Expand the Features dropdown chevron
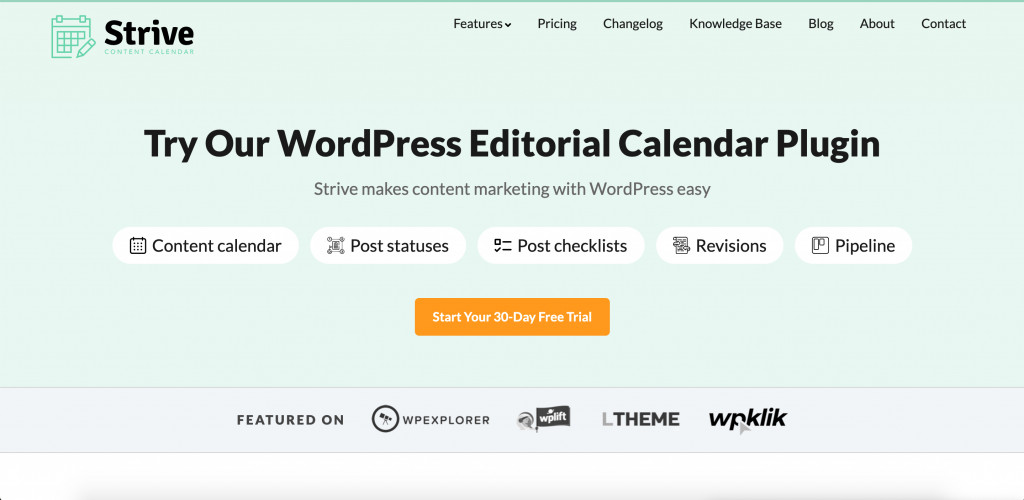Screen dimensions: 1024x500 pyautogui.click(x=507, y=25)
